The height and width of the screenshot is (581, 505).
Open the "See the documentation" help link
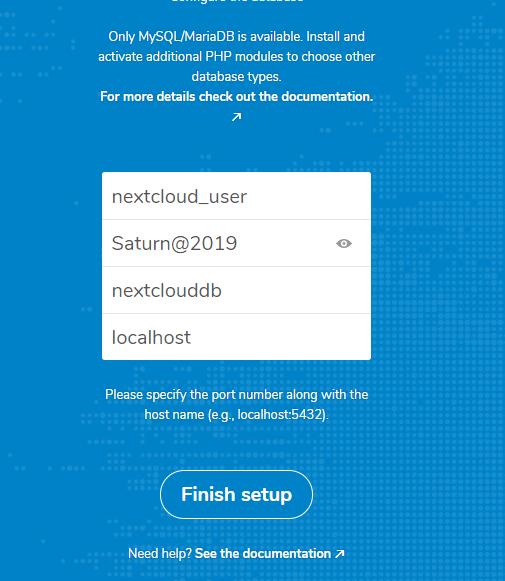point(263,554)
